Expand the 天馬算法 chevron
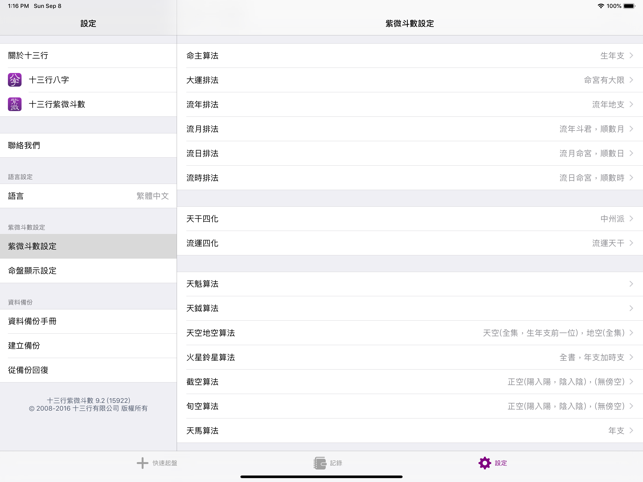This screenshot has height=482, width=643. point(631,430)
